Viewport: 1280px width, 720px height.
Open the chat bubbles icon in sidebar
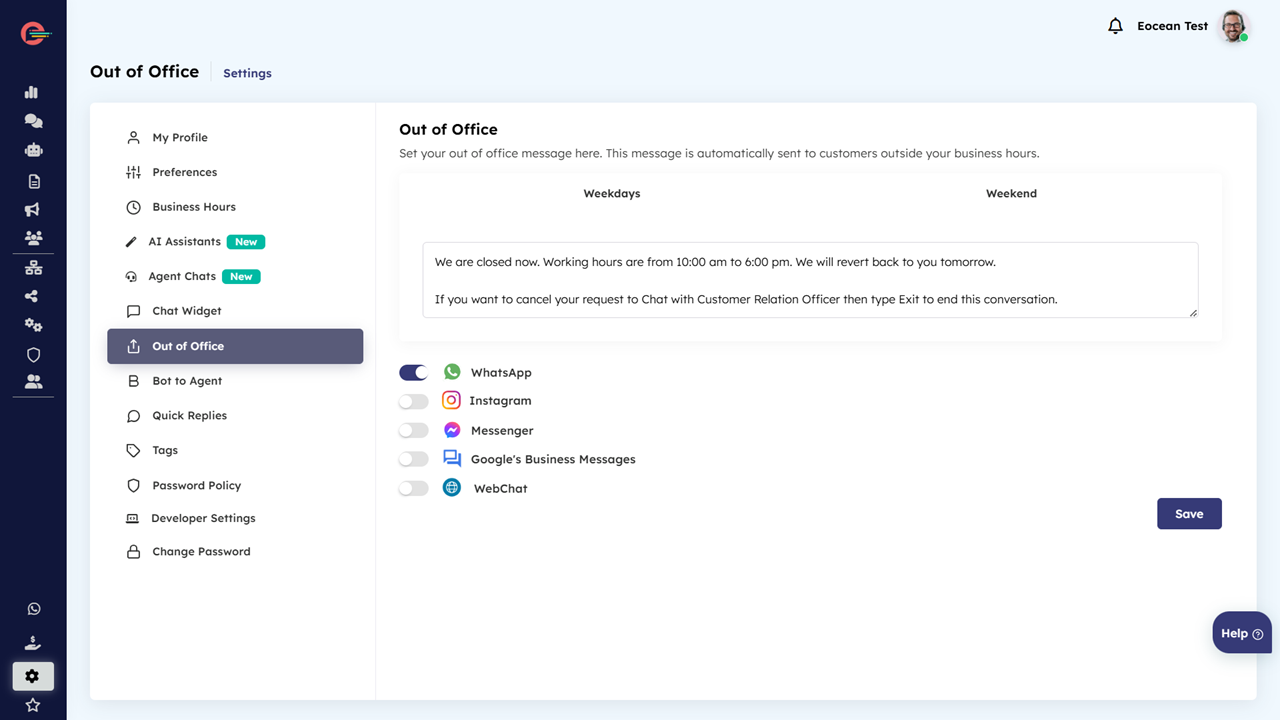coord(33,121)
